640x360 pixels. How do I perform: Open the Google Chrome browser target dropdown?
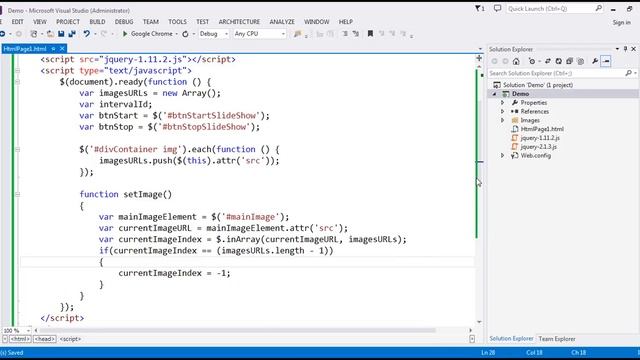pyautogui.click(x=177, y=34)
